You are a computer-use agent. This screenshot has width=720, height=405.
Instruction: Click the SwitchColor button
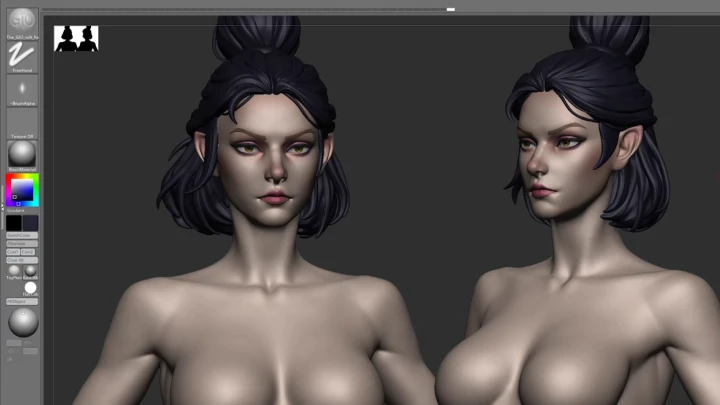pyautogui.click(x=22, y=235)
